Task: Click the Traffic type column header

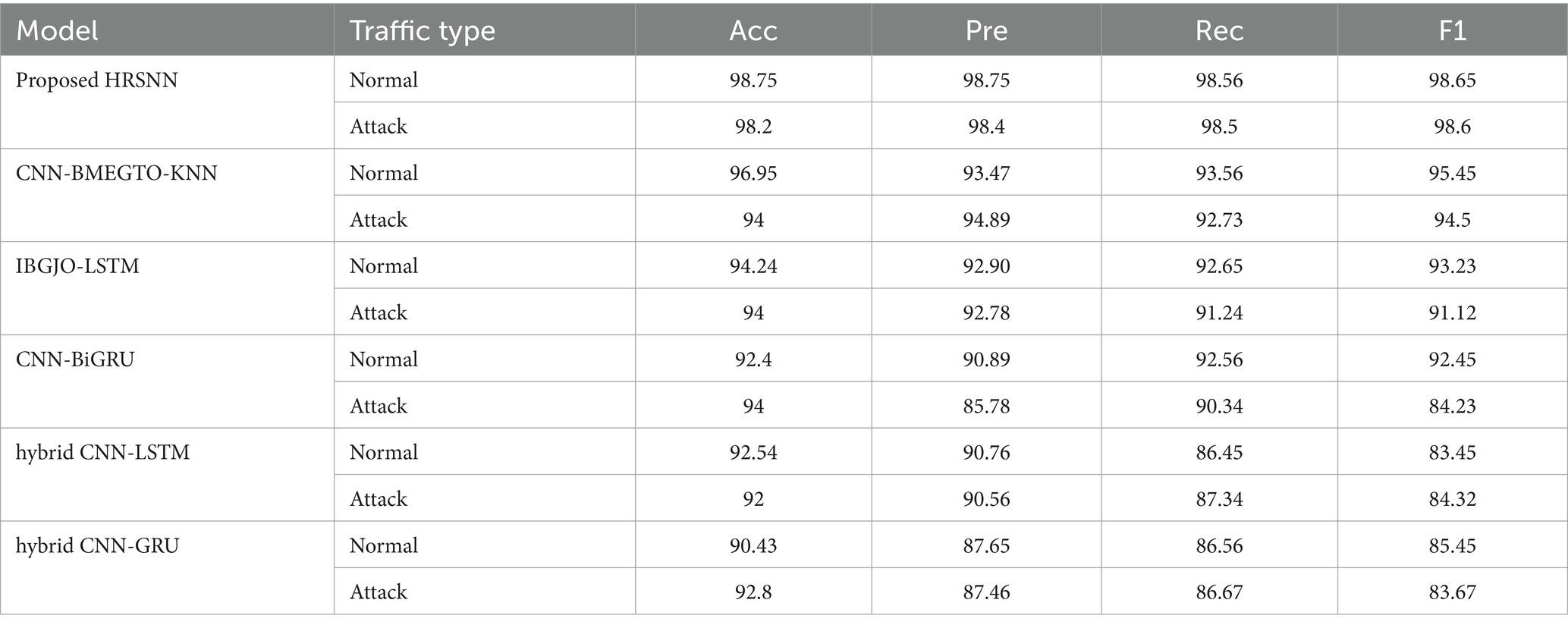Action: [x=422, y=30]
